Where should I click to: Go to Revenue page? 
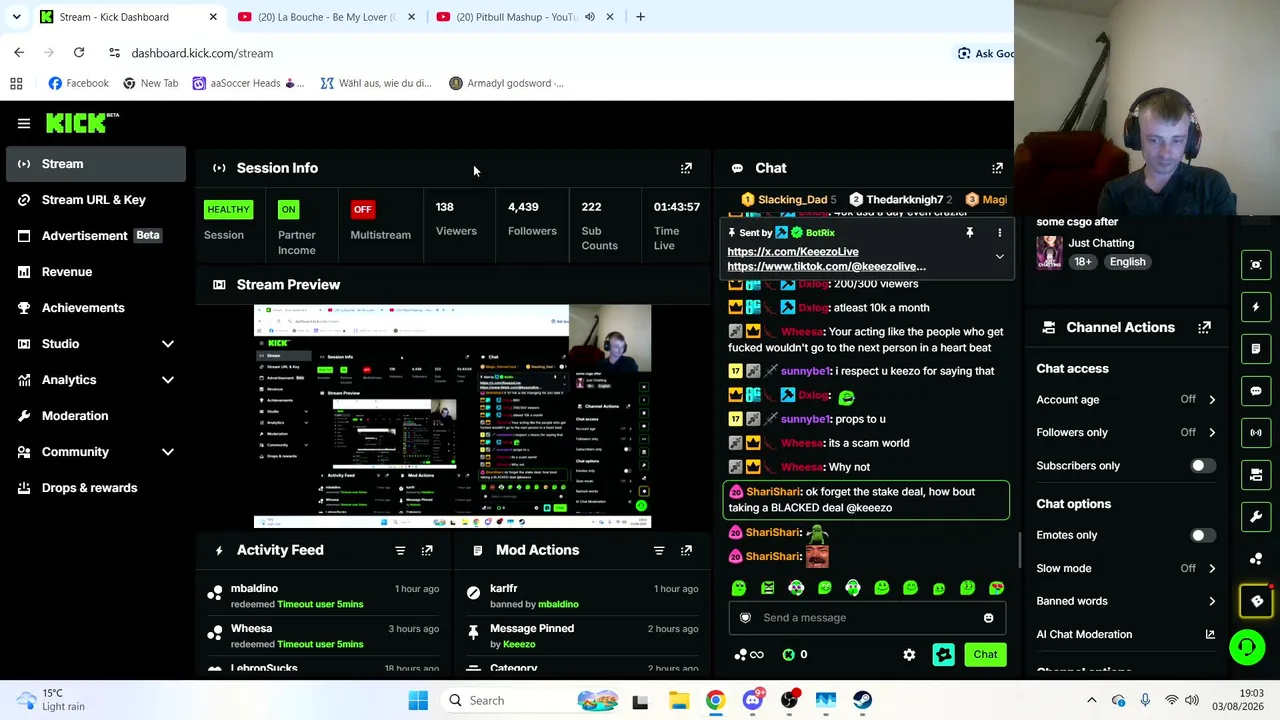click(x=96, y=272)
